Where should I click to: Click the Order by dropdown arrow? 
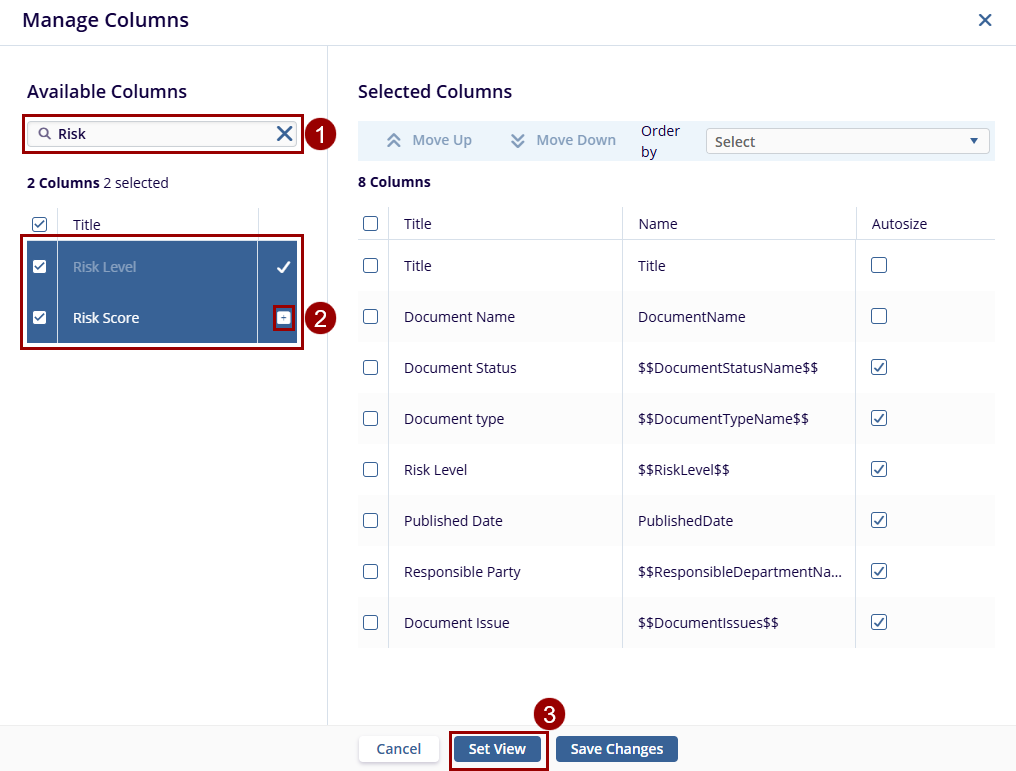(x=974, y=142)
